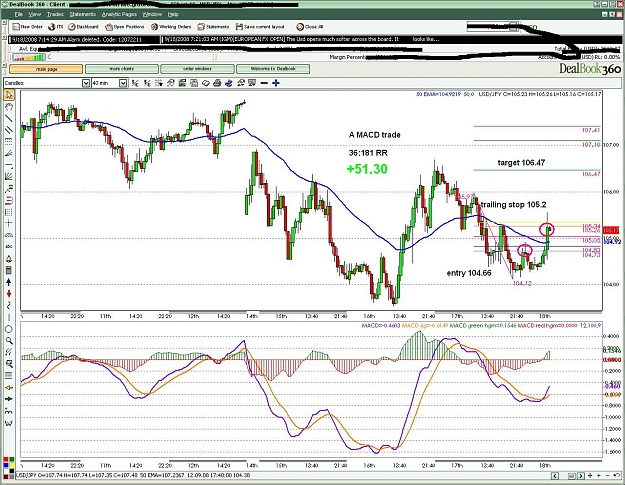Select the red down arrow marker

tap(9, 294)
